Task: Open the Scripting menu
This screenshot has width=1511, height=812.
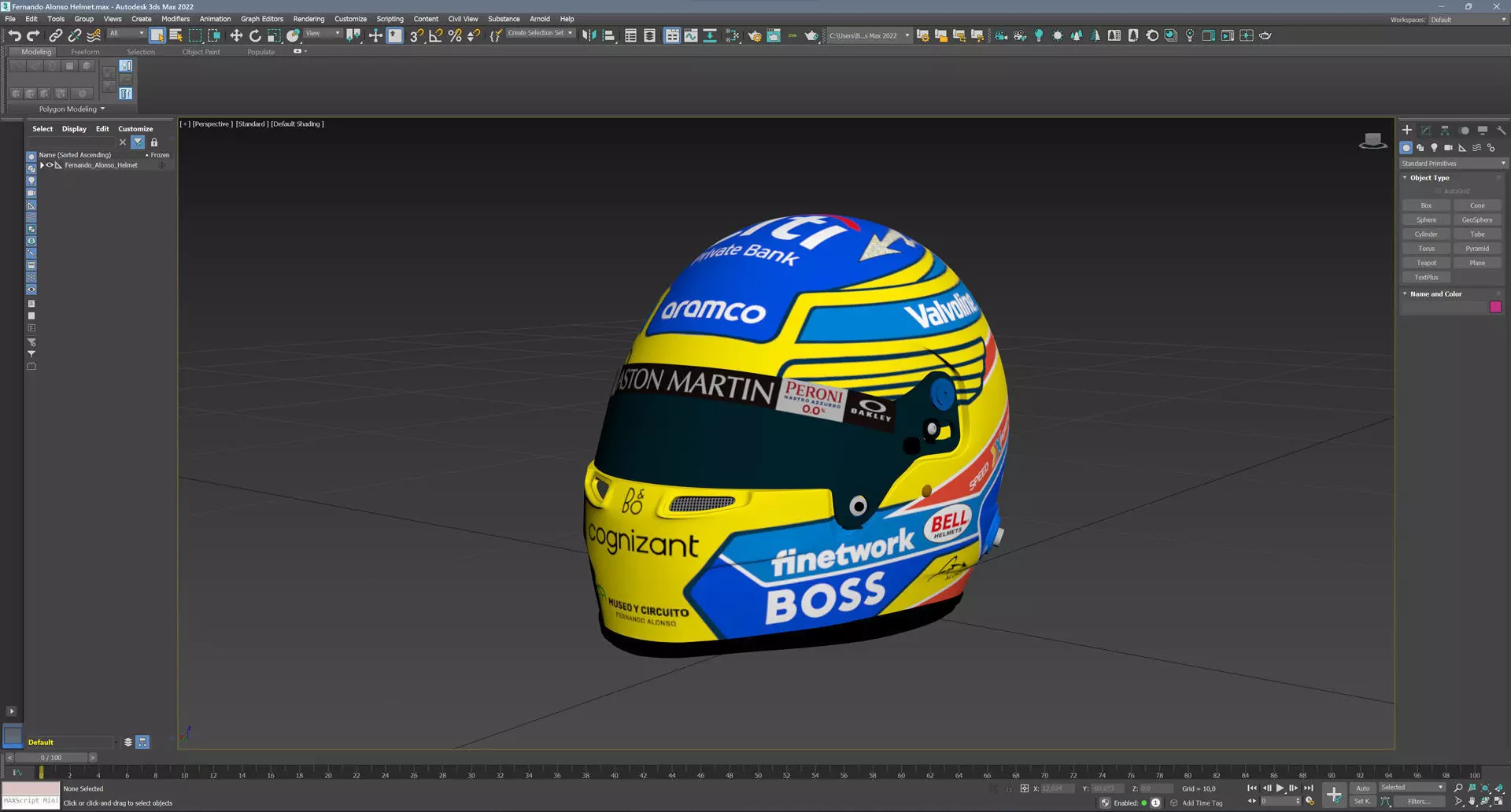Action: click(390, 19)
